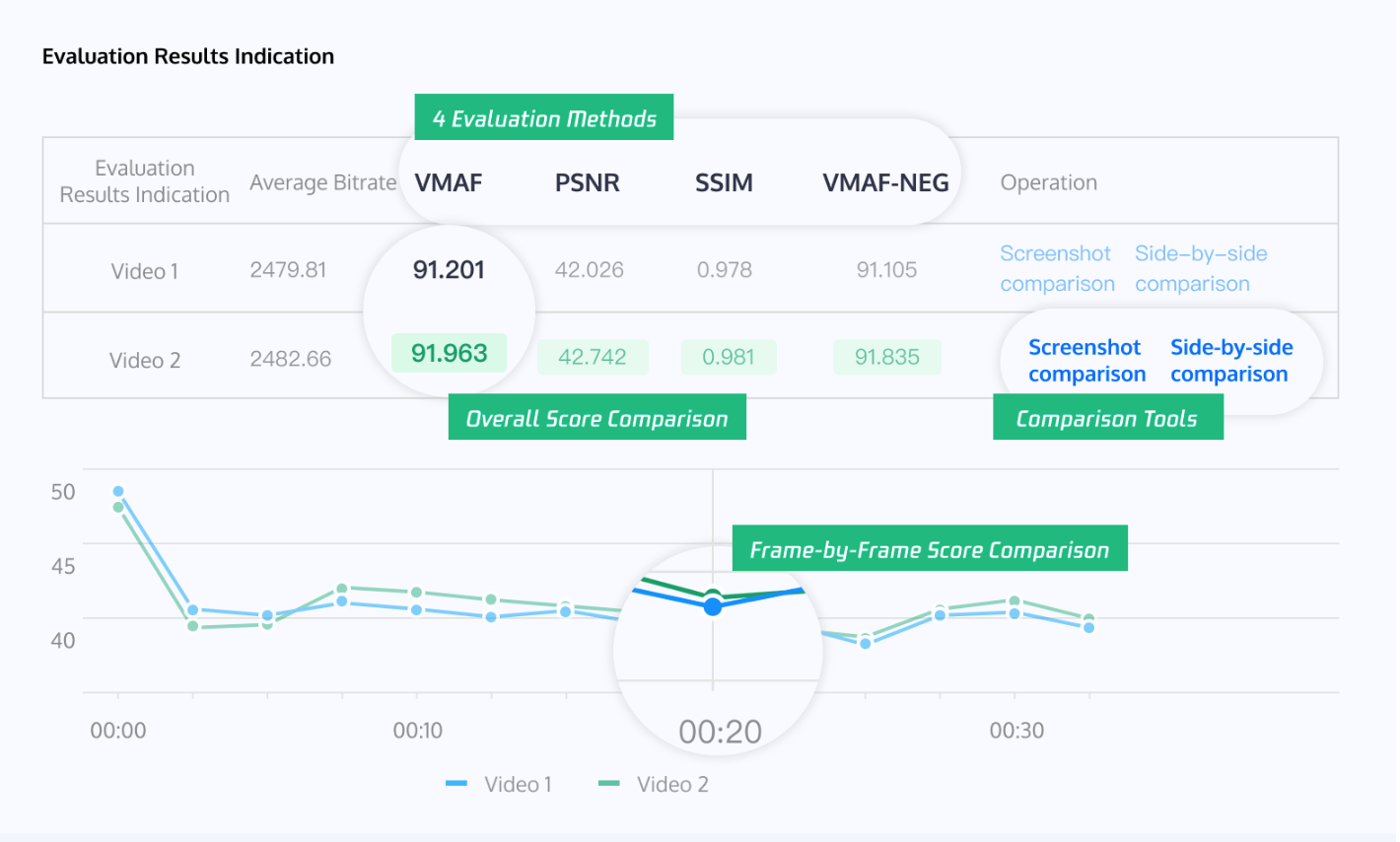Click the Average Bitrate column header
This screenshot has width=1400, height=842.
(322, 182)
